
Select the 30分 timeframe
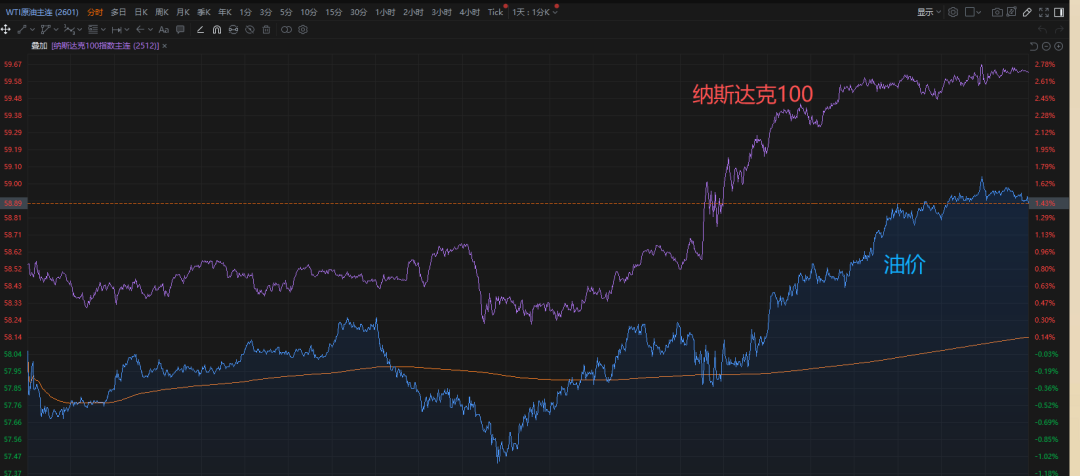coord(358,12)
